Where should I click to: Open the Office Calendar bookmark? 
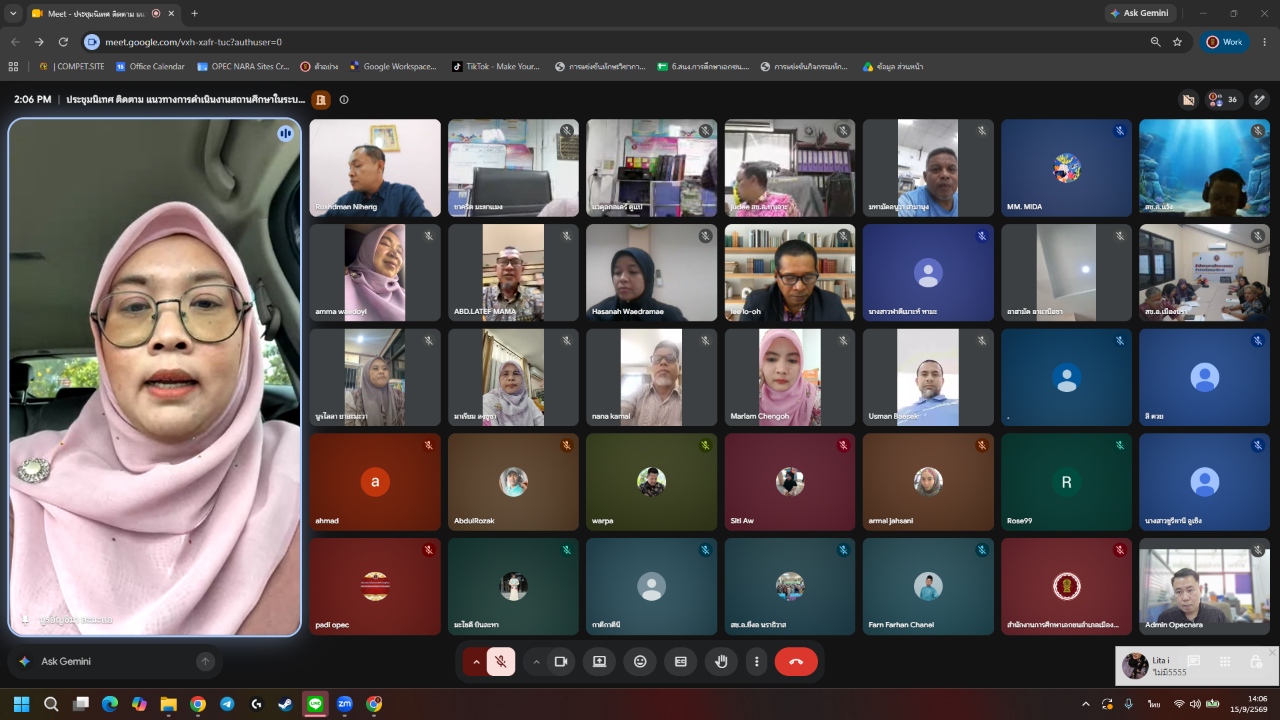(150, 67)
